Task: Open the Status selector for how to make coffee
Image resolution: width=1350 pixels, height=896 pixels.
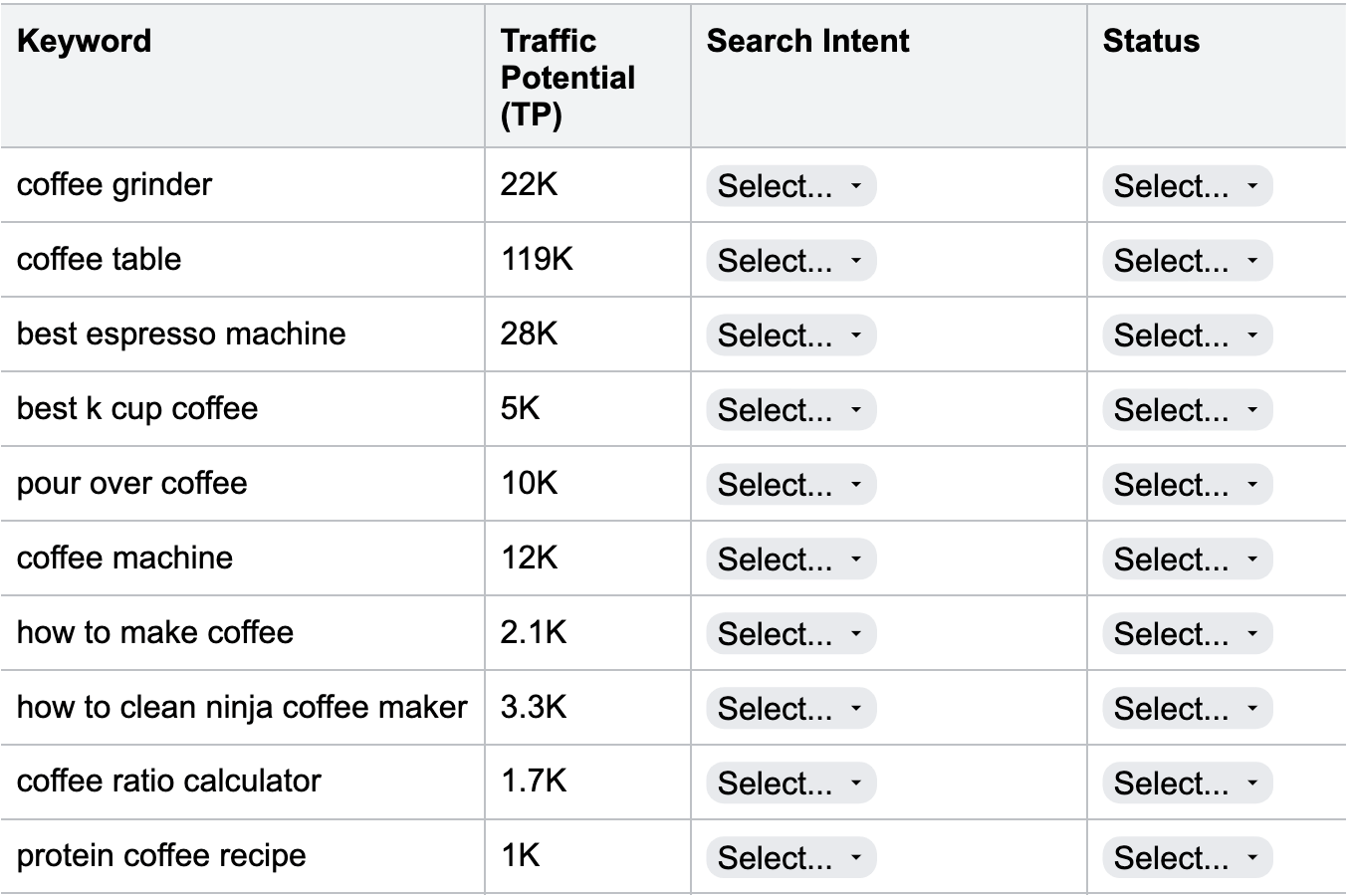Action: tap(1187, 633)
